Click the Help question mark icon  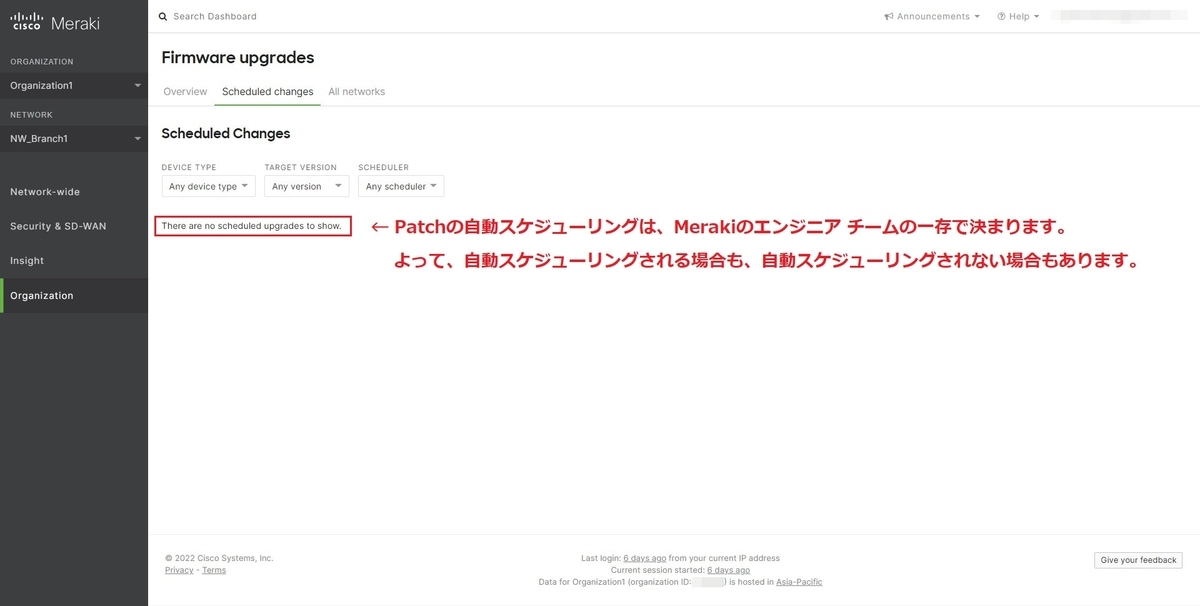[1001, 16]
